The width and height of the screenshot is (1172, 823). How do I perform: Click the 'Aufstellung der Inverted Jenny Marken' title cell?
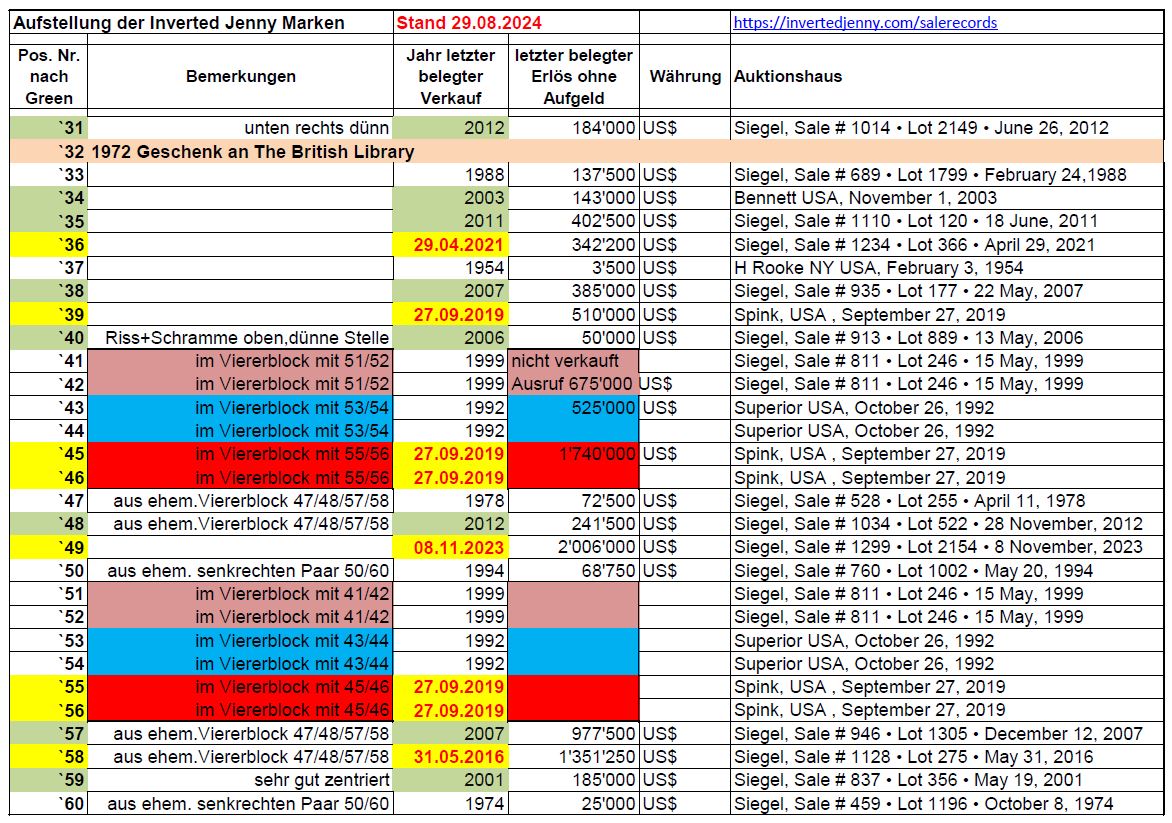coord(180,22)
